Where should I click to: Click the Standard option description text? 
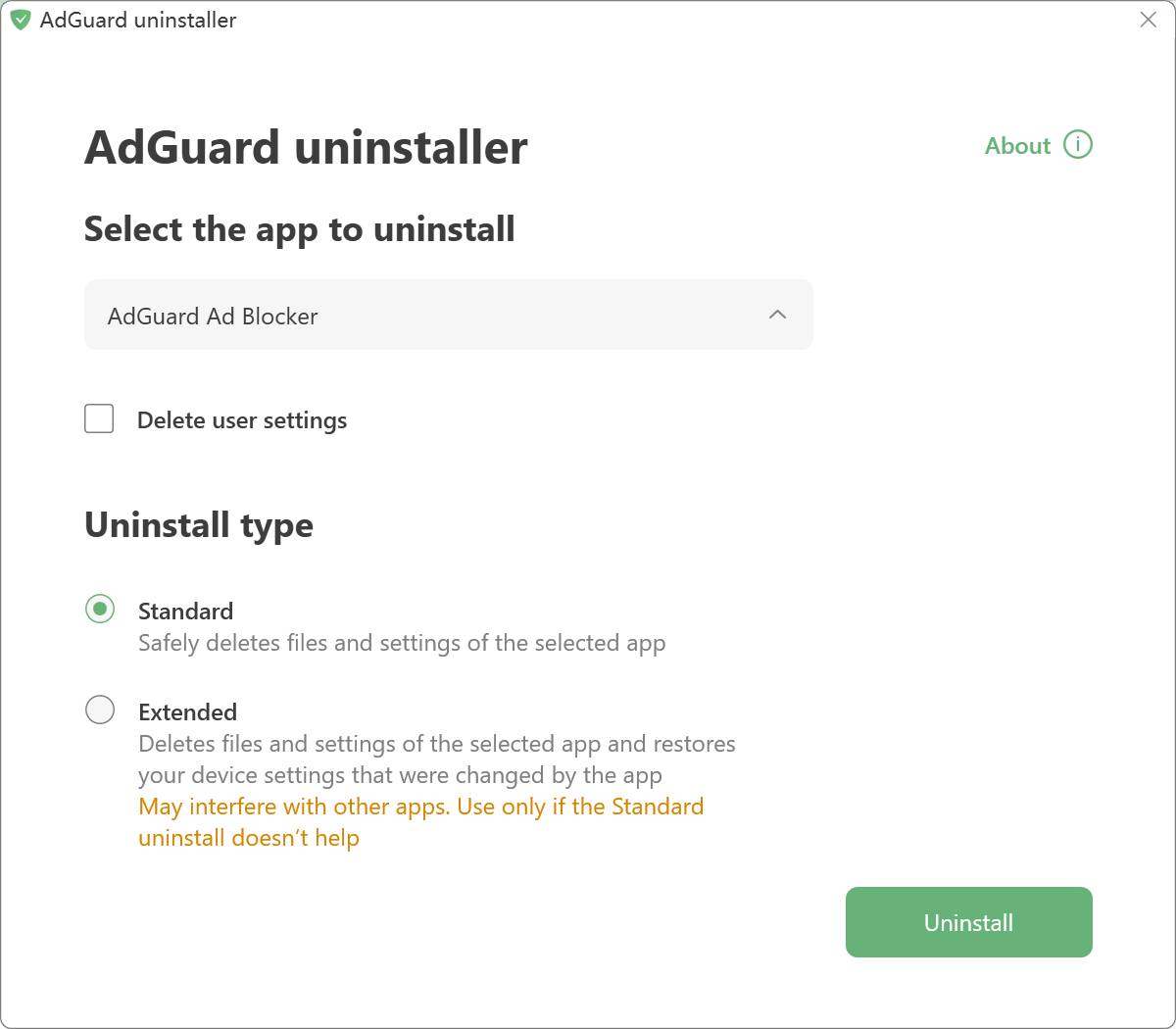coord(402,643)
